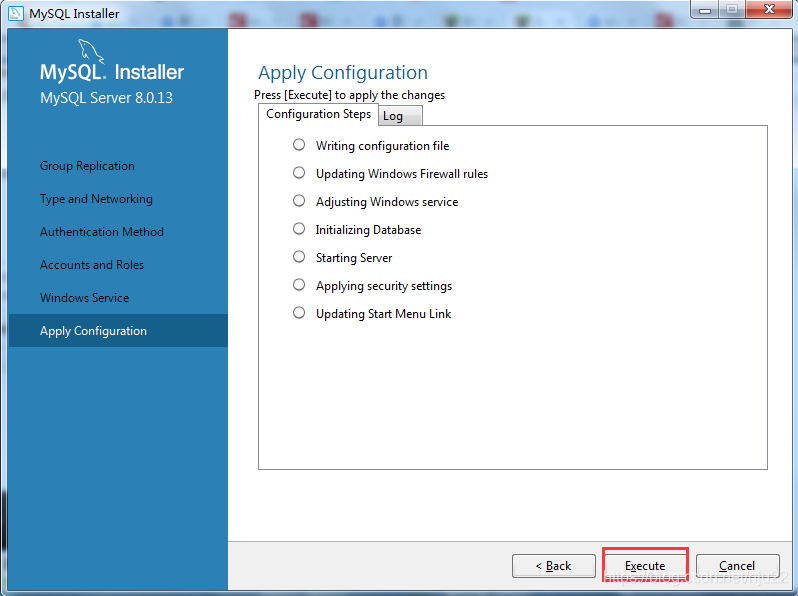Click the Back button
Viewport: 798px width, 596px height.
tap(554, 565)
